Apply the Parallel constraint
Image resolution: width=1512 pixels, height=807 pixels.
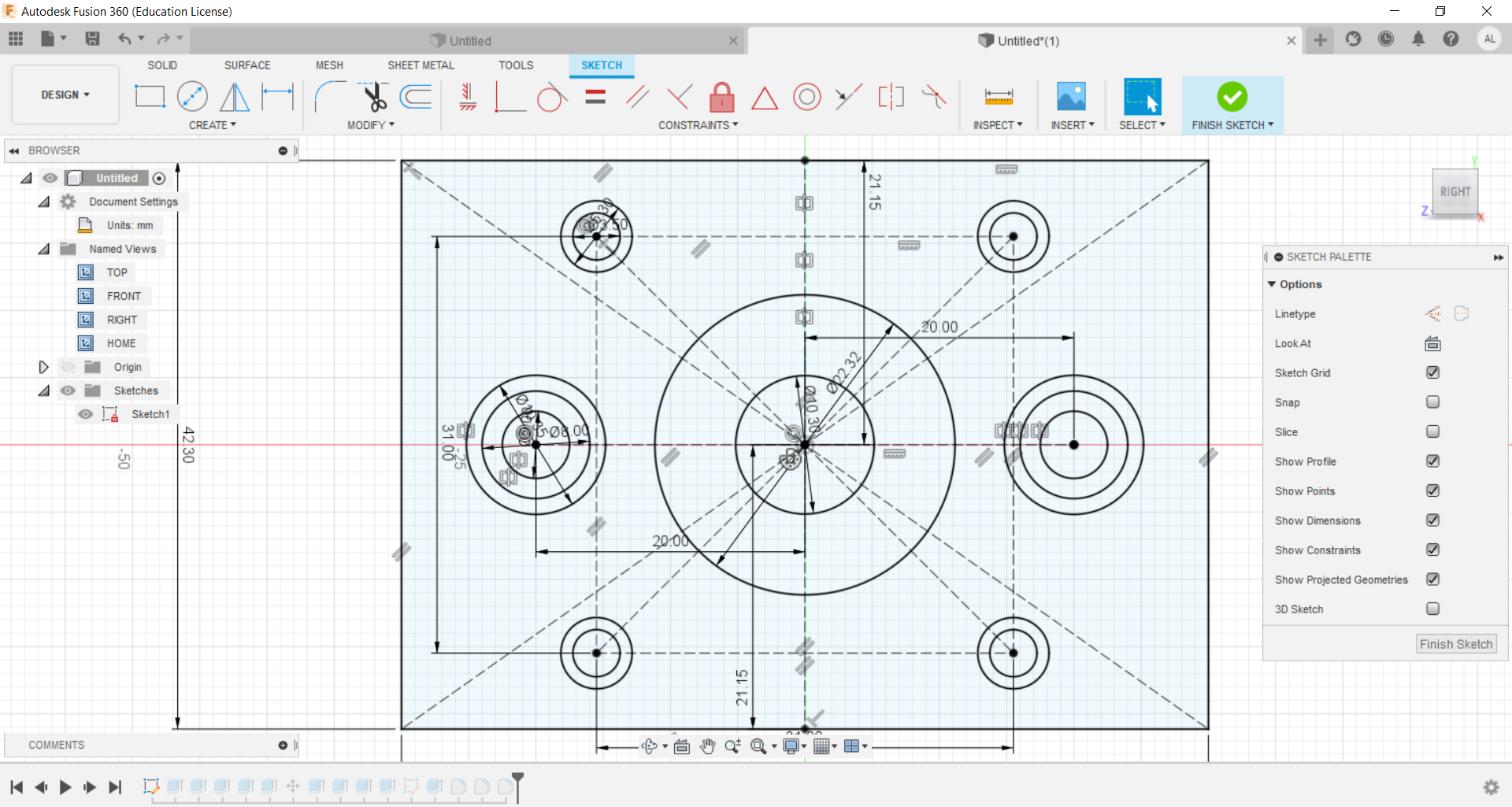point(638,97)
